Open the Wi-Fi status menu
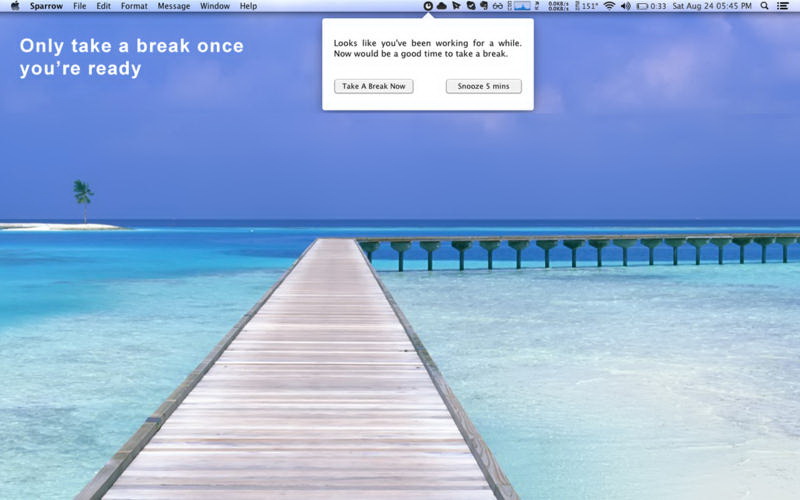The width and height of the screenshot is (800, 500). click(609, 6)
